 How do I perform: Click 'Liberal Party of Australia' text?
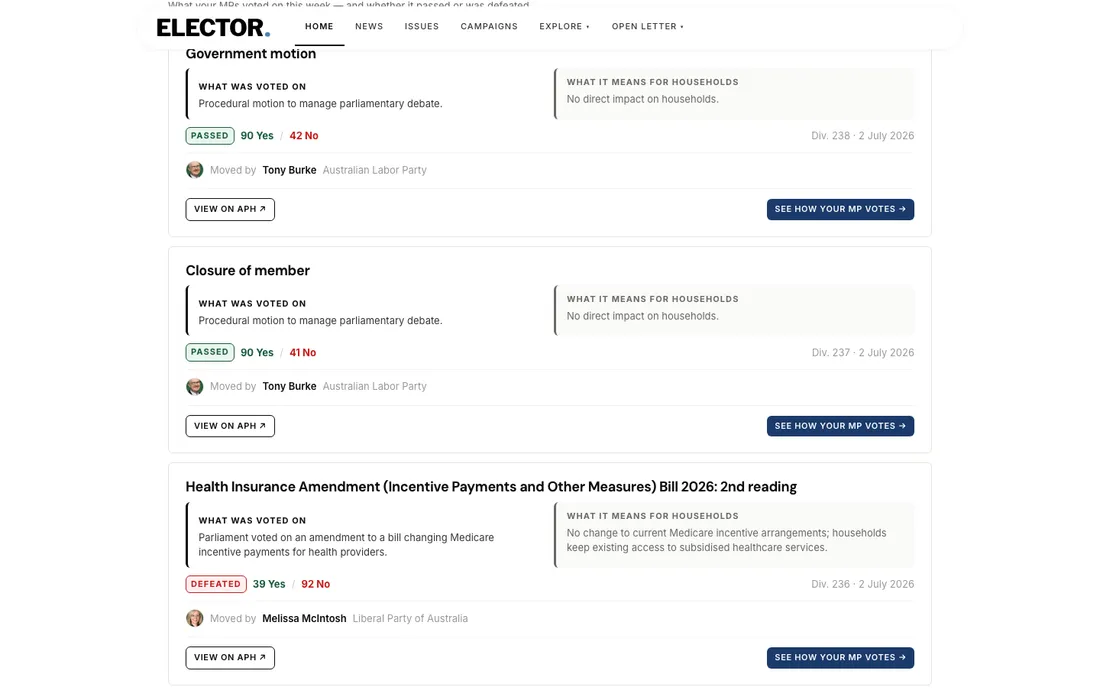click(x=410, y=619)
